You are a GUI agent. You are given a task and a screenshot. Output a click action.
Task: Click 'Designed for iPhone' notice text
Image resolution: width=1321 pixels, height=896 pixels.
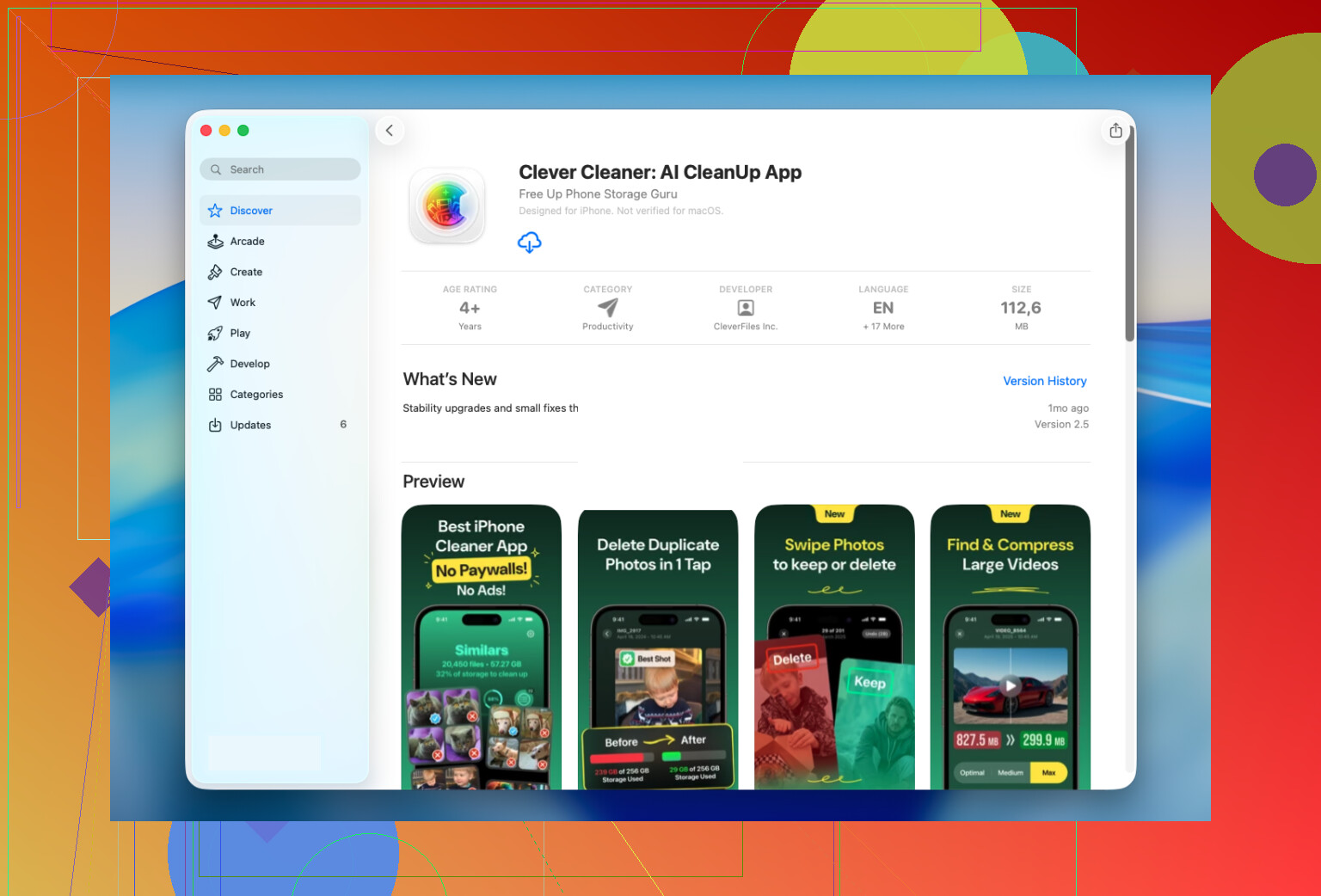(x=621, y=211)
